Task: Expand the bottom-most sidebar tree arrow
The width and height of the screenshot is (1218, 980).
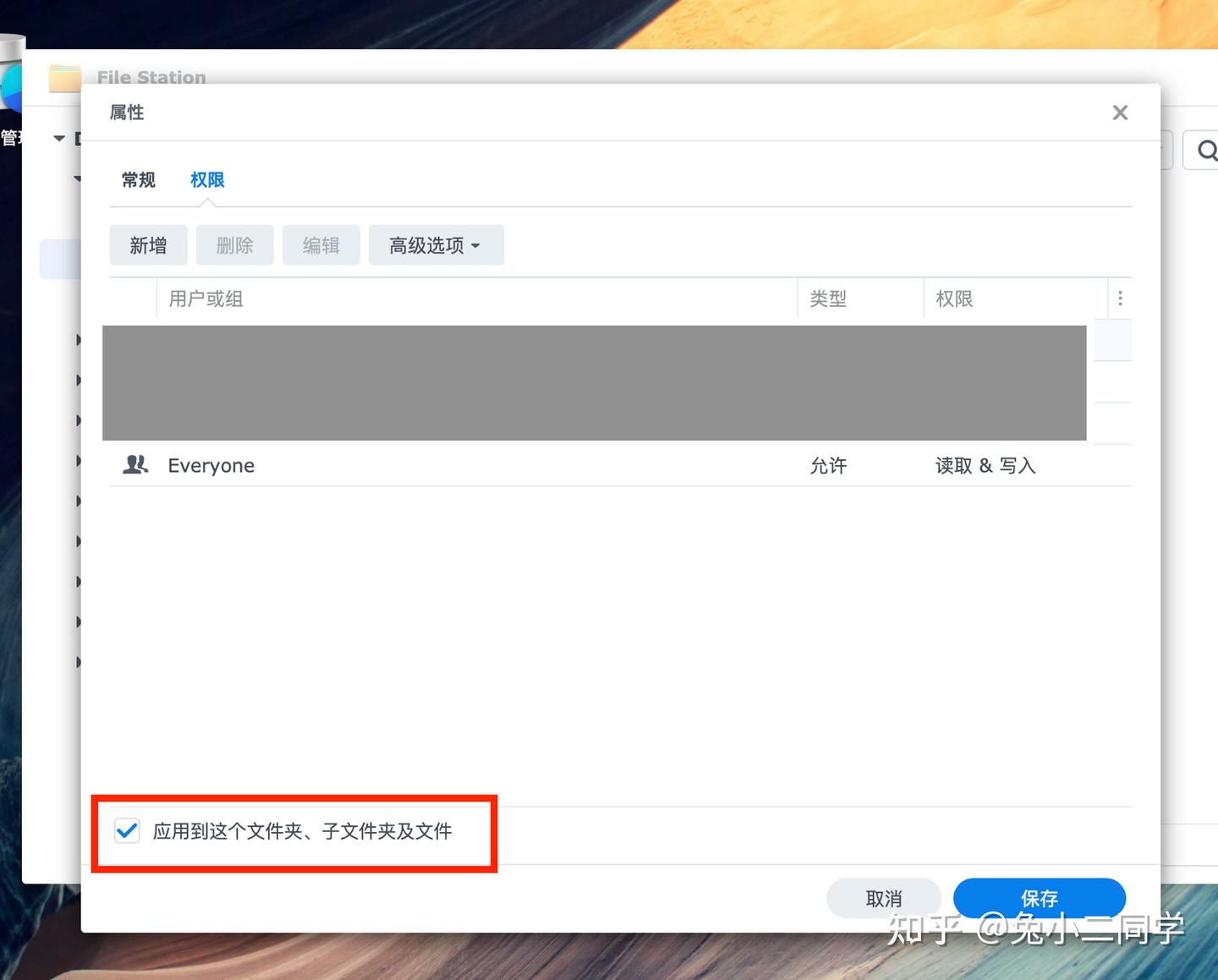Action: pyautogui.click(x=79, y=661)
